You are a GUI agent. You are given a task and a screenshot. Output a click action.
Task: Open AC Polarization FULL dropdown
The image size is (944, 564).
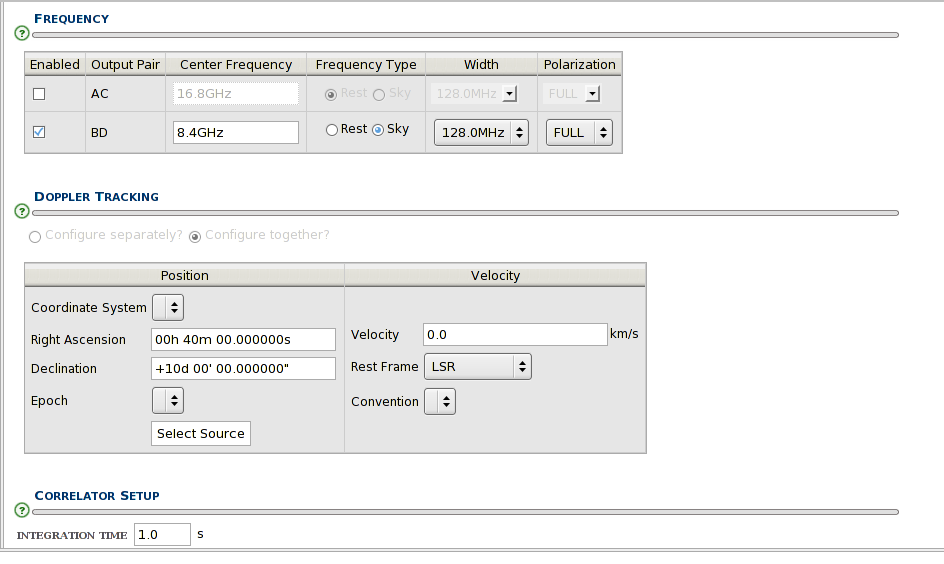coord(572,94)
